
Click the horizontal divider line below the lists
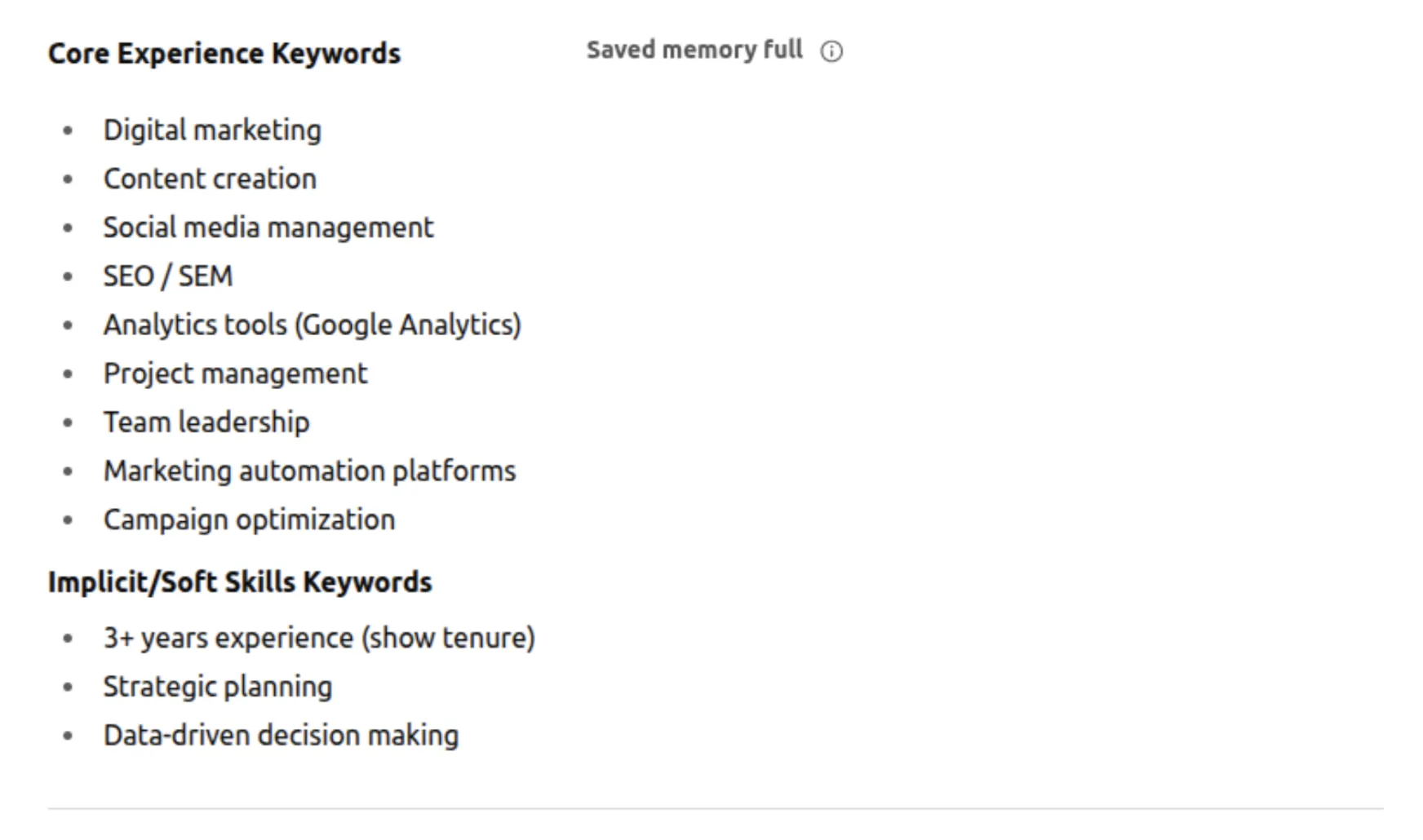[715, 809]
